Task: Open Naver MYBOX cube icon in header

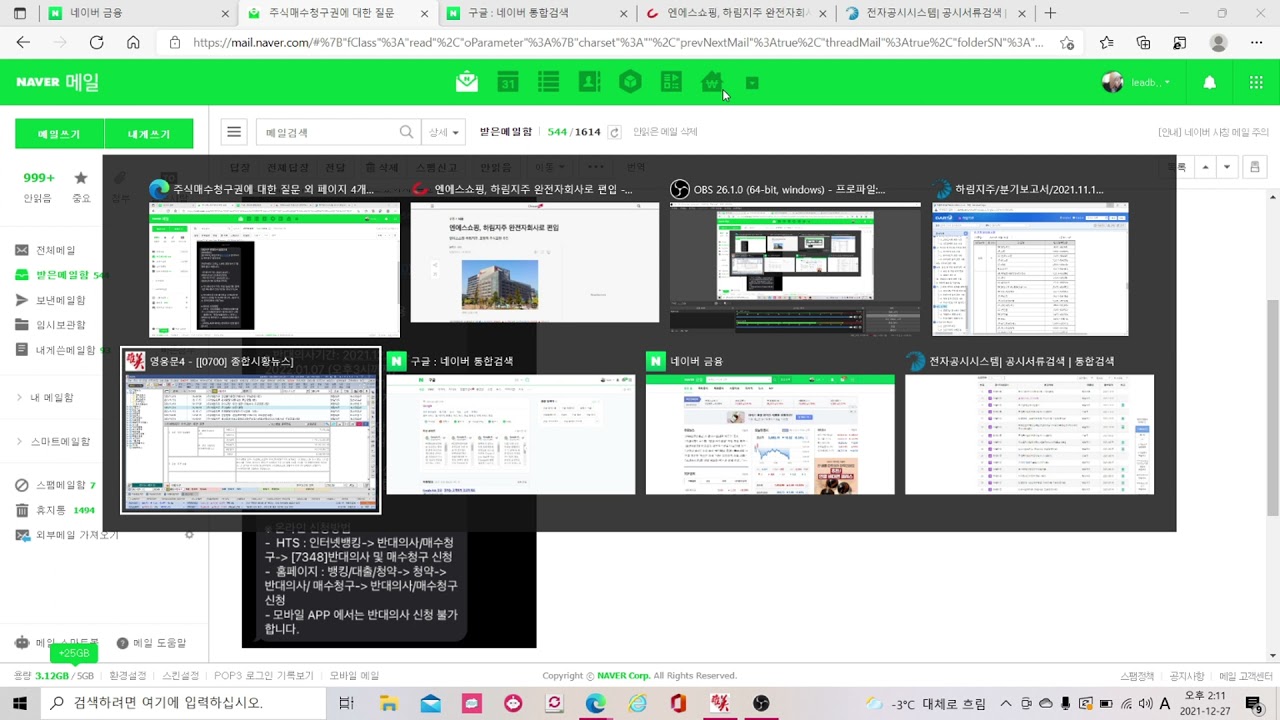Action: (x=630, y=82)
